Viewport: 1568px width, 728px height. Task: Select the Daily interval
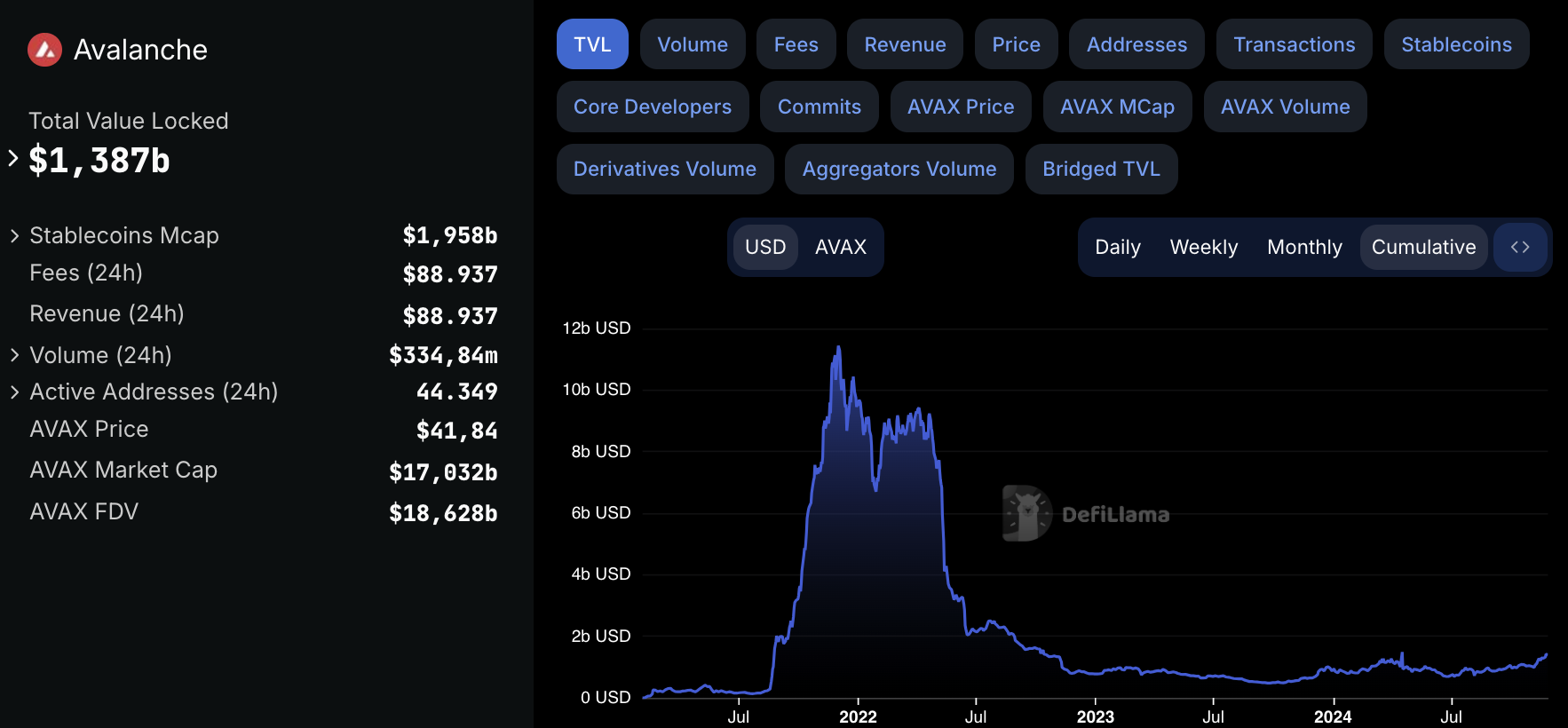(x=1118, y=247)
